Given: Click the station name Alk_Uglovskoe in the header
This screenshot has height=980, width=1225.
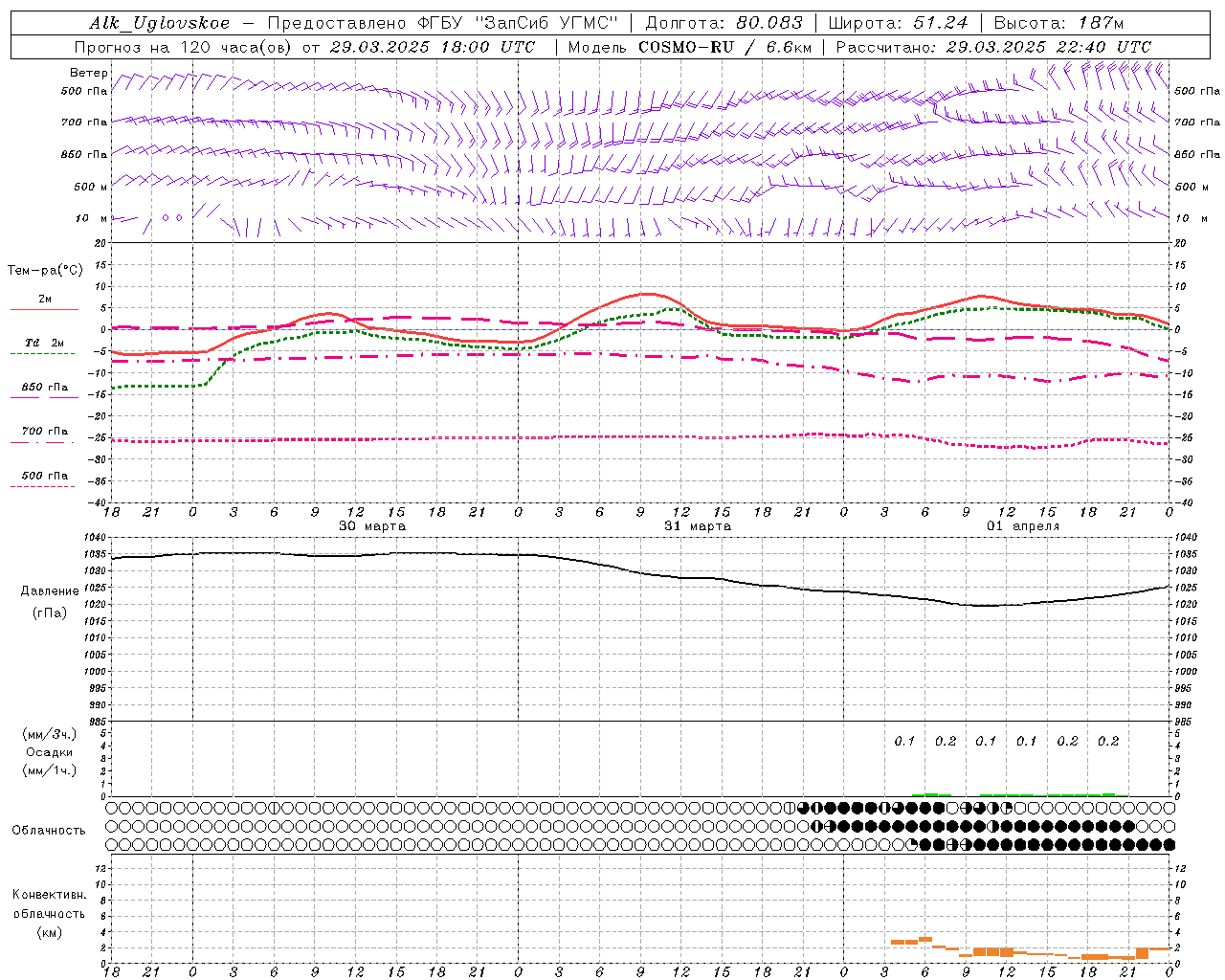Looking at the screenshot, I should (160, 23).
